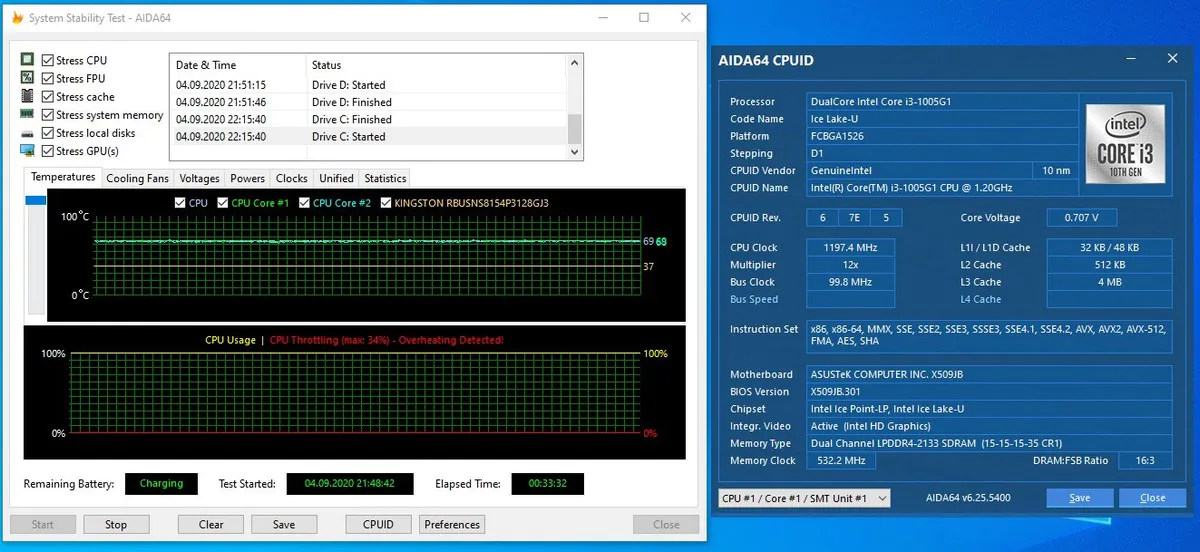Click the L3 Cache value 4 MB
The width and height of the screenshot is (1200, 552).
1109,283
